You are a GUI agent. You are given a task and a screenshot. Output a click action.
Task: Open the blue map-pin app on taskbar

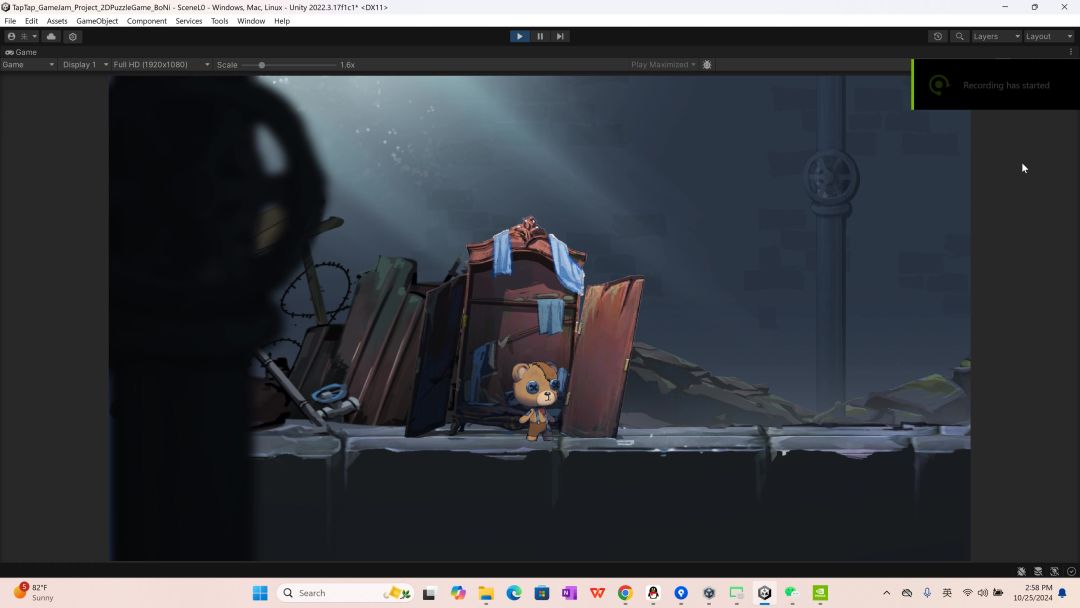(x=681, y=593)
